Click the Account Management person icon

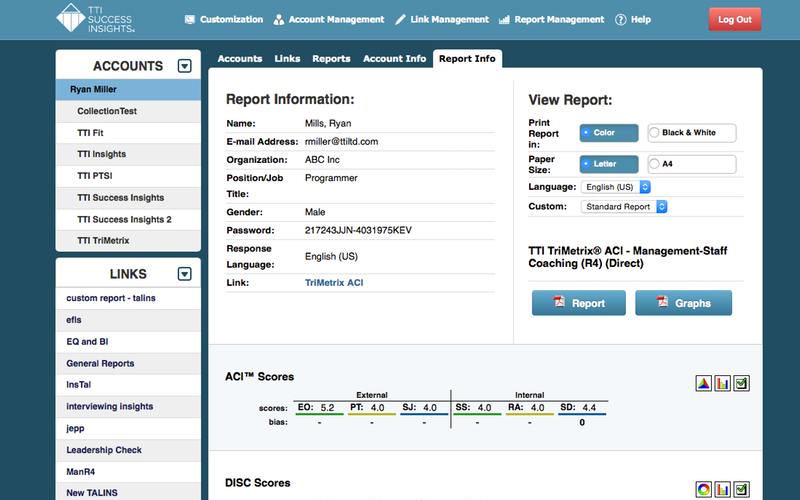[x=279, y=19]
